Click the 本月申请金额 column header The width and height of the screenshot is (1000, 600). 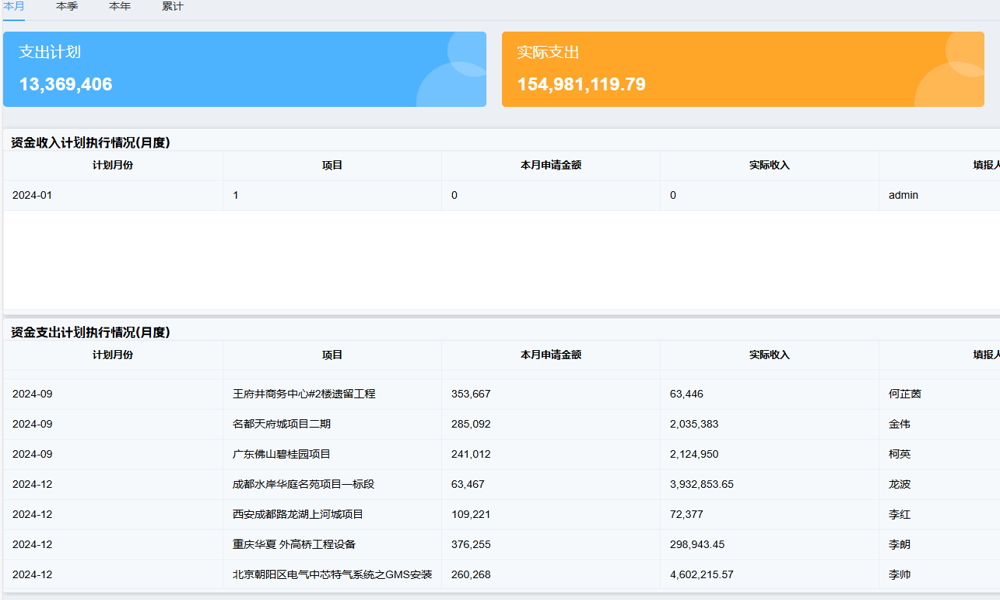[548, 355]
